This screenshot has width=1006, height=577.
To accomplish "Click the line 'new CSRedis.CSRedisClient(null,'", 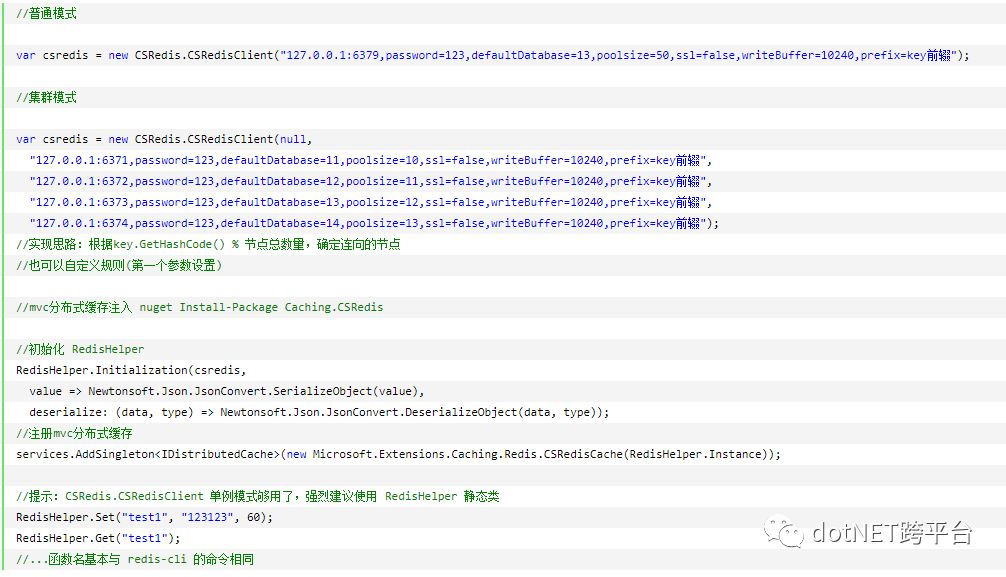I will point(164,139).
